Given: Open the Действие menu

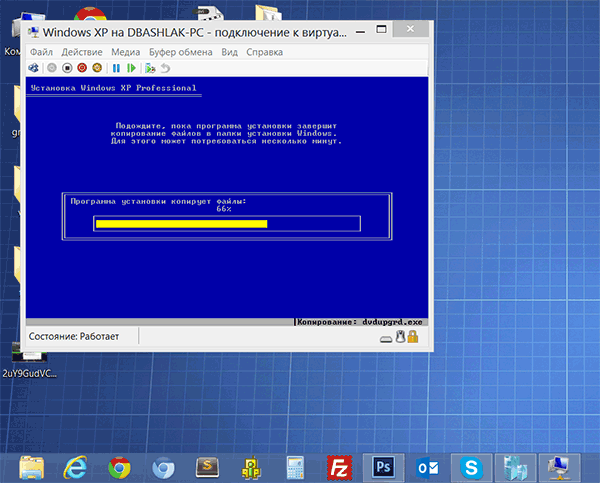Looking at the screenshot, I should click(x=82, y=52).
